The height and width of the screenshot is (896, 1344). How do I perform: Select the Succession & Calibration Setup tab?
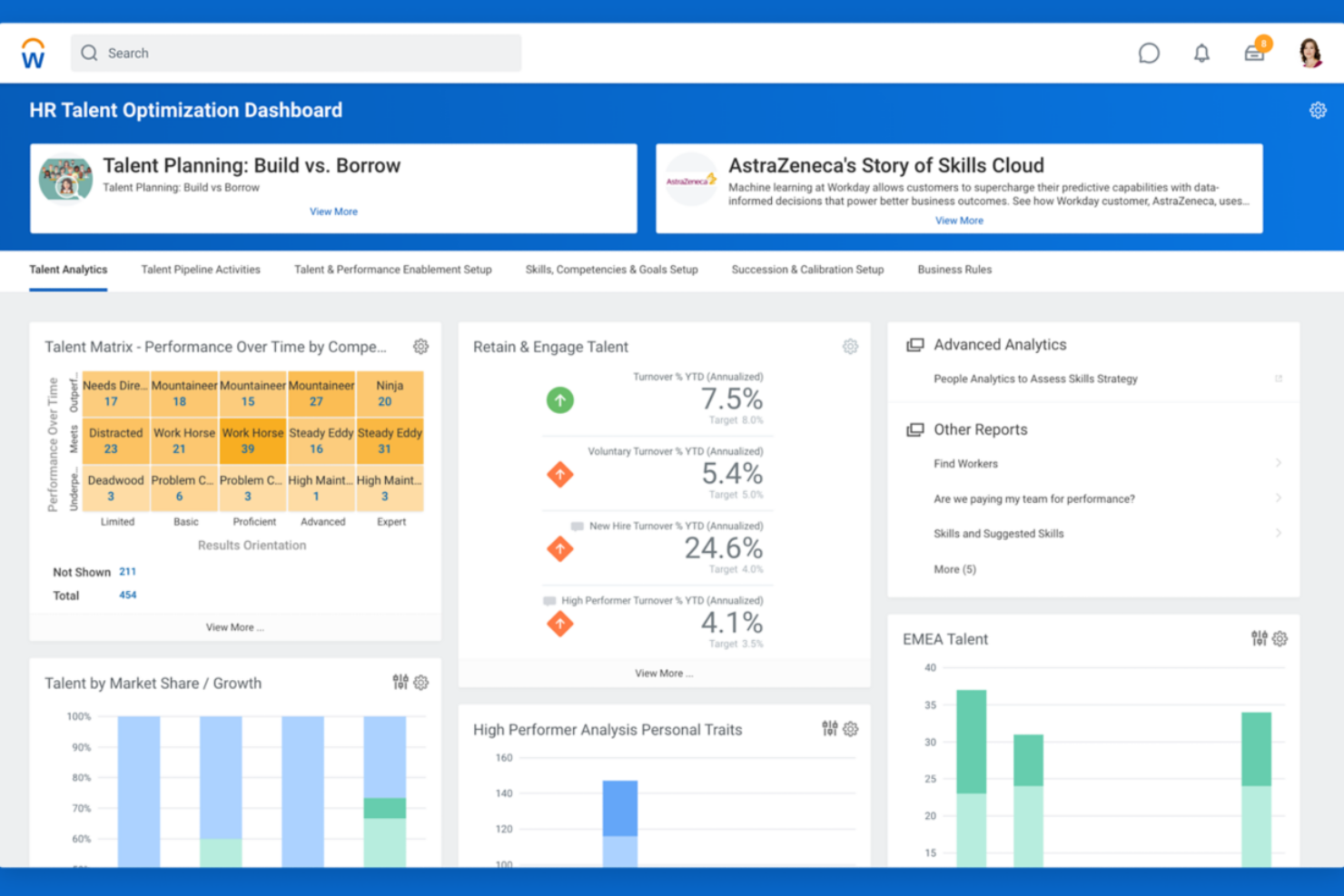[x=807, y=270]
